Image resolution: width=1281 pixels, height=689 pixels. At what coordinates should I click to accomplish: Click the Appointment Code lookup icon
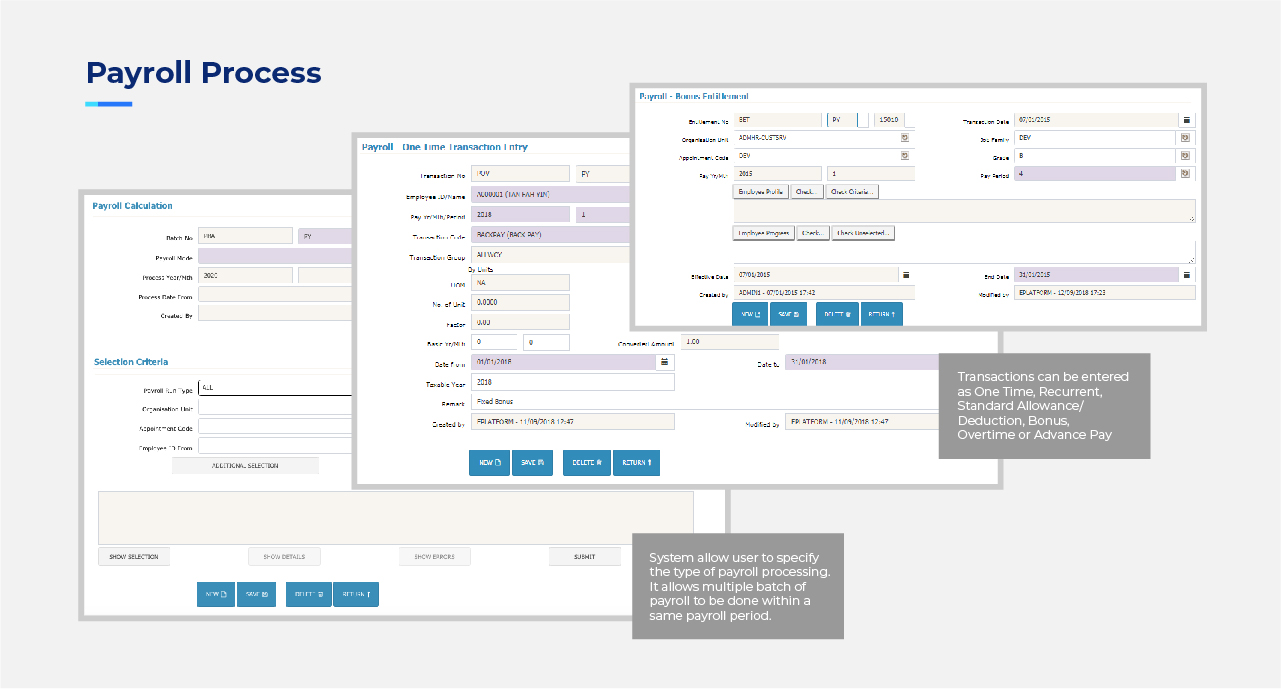click(x=905, y=156)
